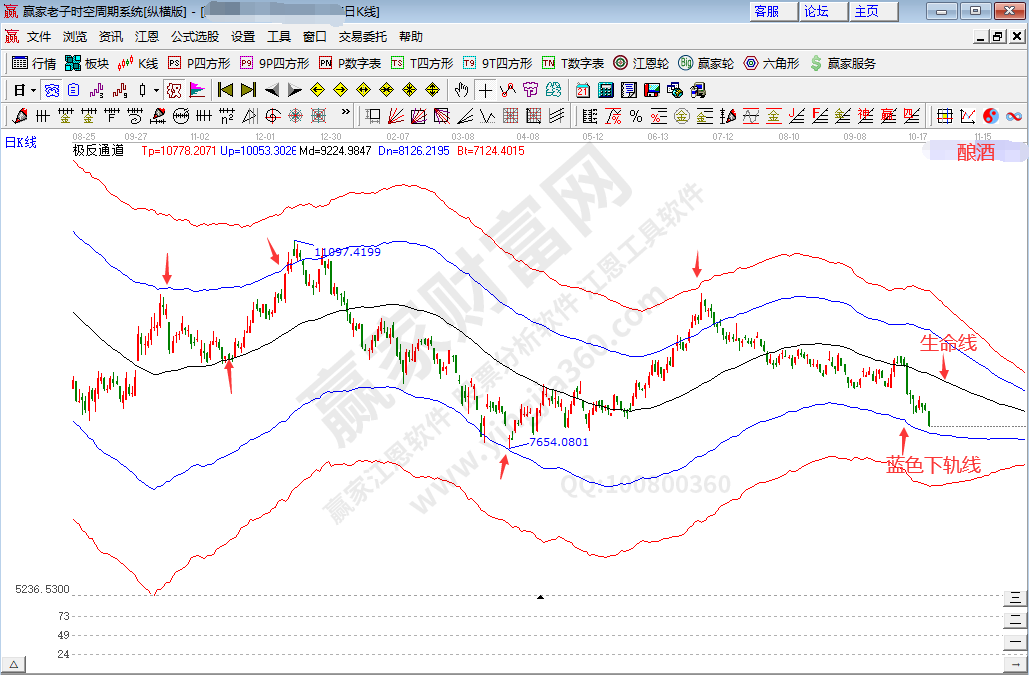Open the 板块 sector view
This screenshot has height=675, width=1029.
tap(86, 63)
